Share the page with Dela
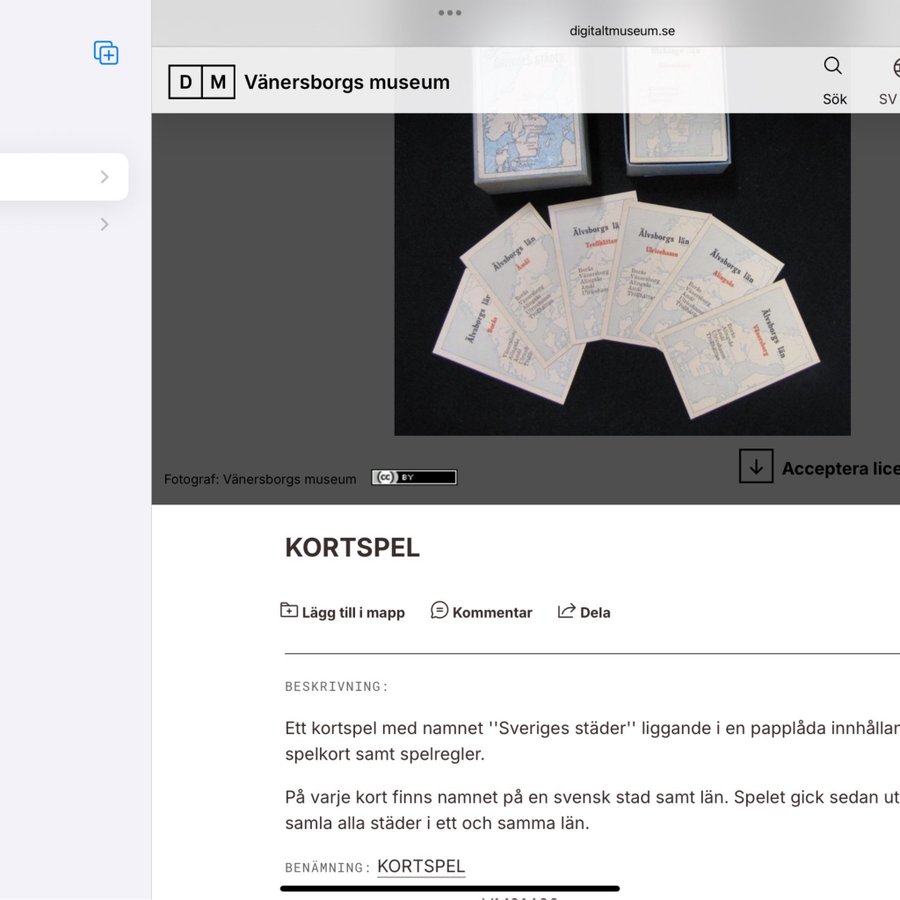900x900 pixels. pyautogui.click(x=584, y=612)
